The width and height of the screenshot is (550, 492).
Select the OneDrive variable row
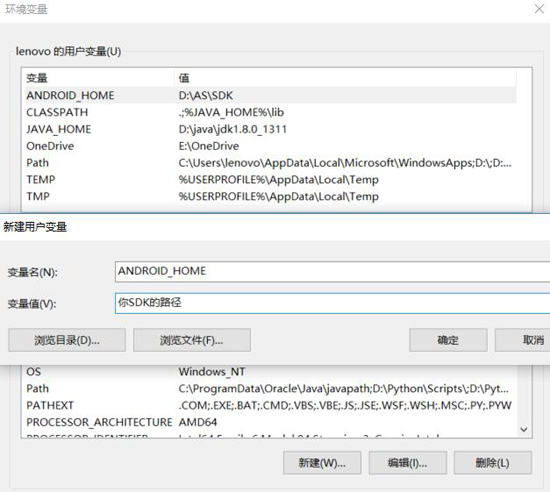(x=269, y=146)
